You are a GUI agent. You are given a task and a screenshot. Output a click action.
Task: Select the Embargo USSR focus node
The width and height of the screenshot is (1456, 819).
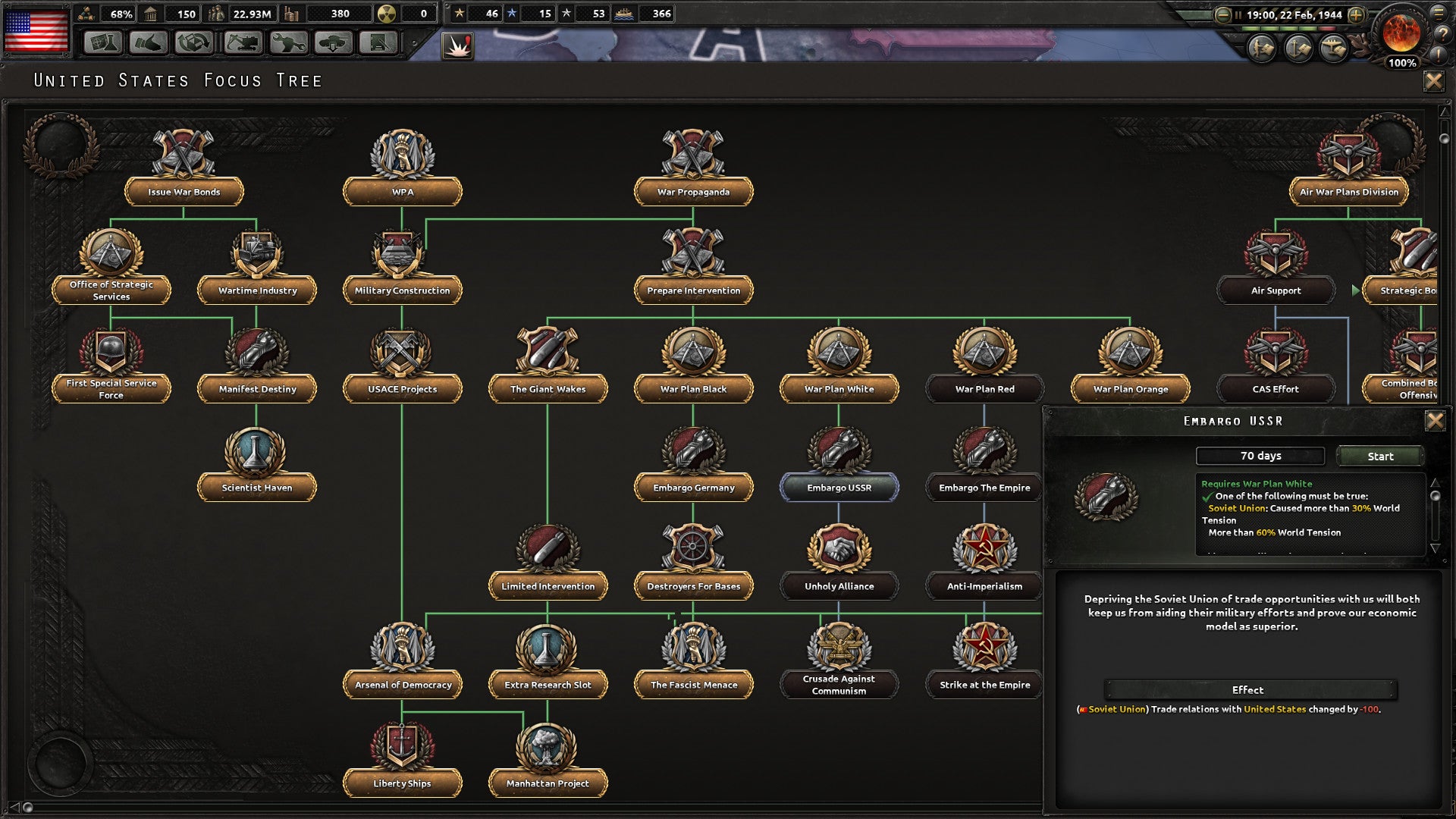click(839, 488)
